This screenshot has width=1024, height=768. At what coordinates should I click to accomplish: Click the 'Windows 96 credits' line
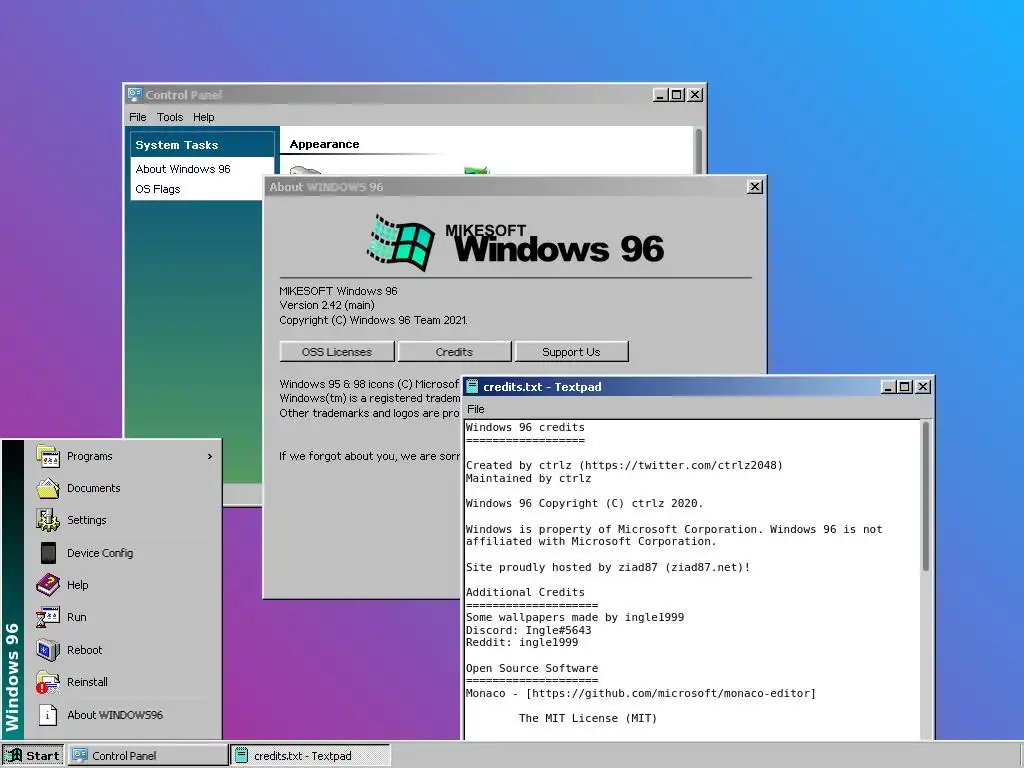(x=525, y=427)
